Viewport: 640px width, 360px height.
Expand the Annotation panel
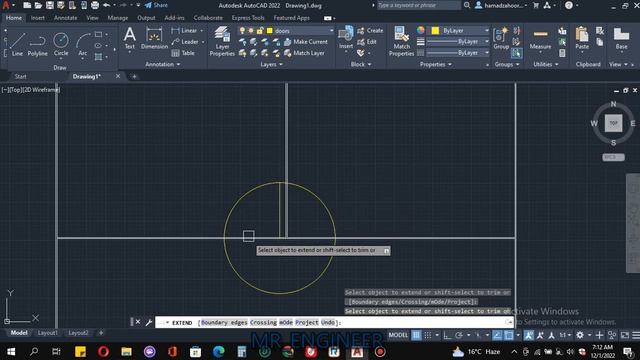[x=162, y=64]
